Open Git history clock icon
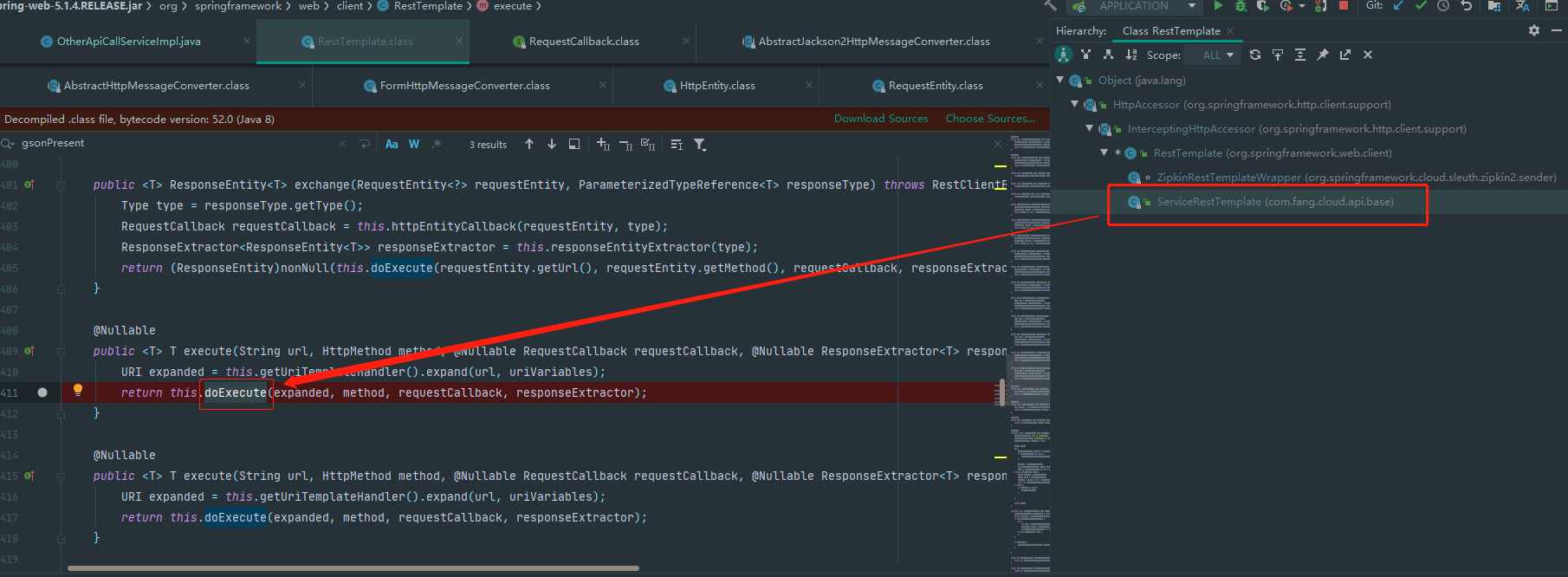This screenshot has width=1568, height=577. (1443, 6)
